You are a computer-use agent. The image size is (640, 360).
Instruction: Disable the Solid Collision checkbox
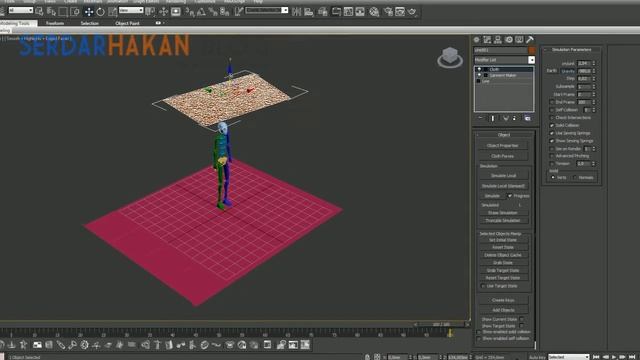pos(551,125)
